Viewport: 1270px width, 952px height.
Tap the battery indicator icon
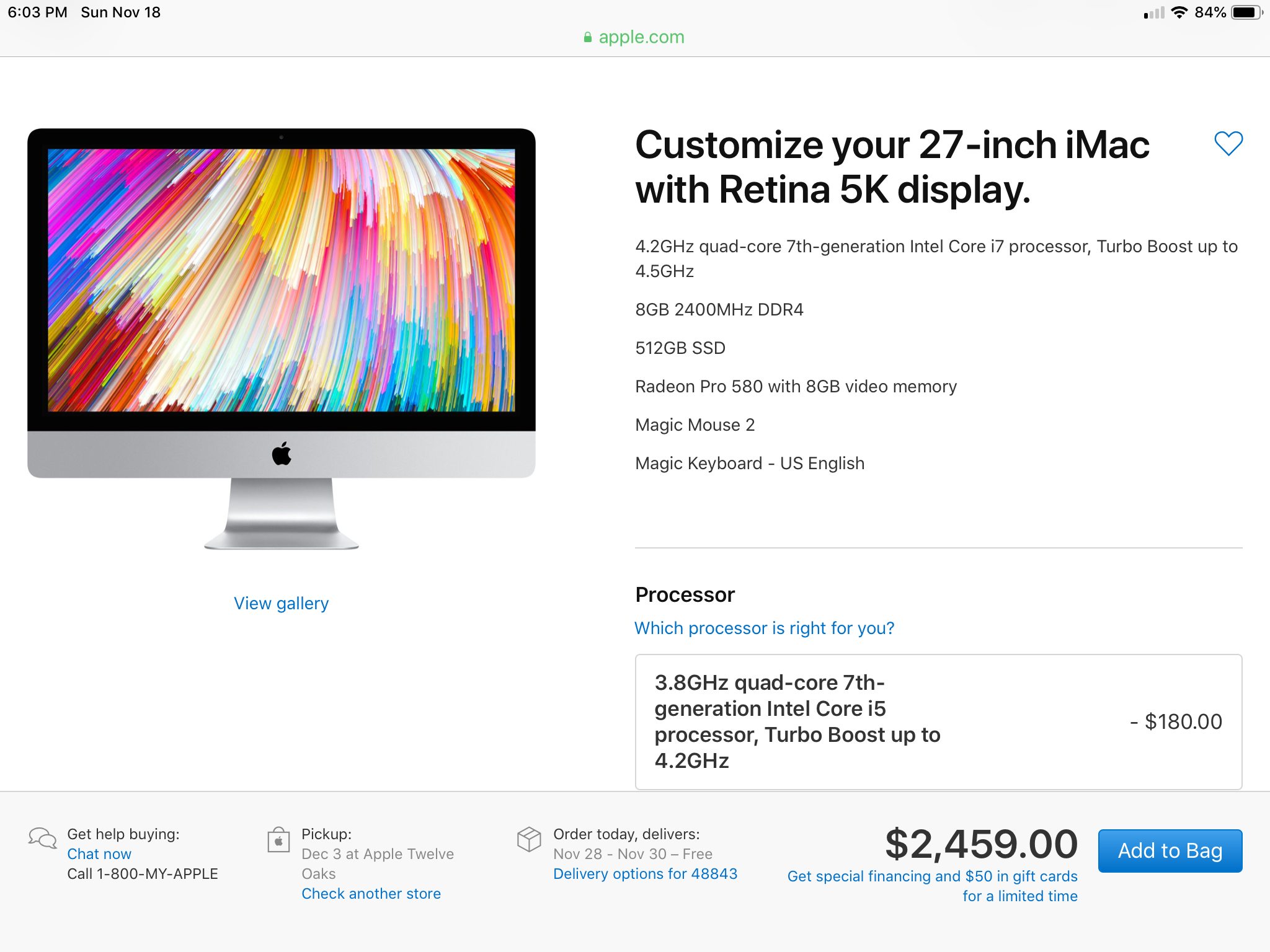point(1246,12)
